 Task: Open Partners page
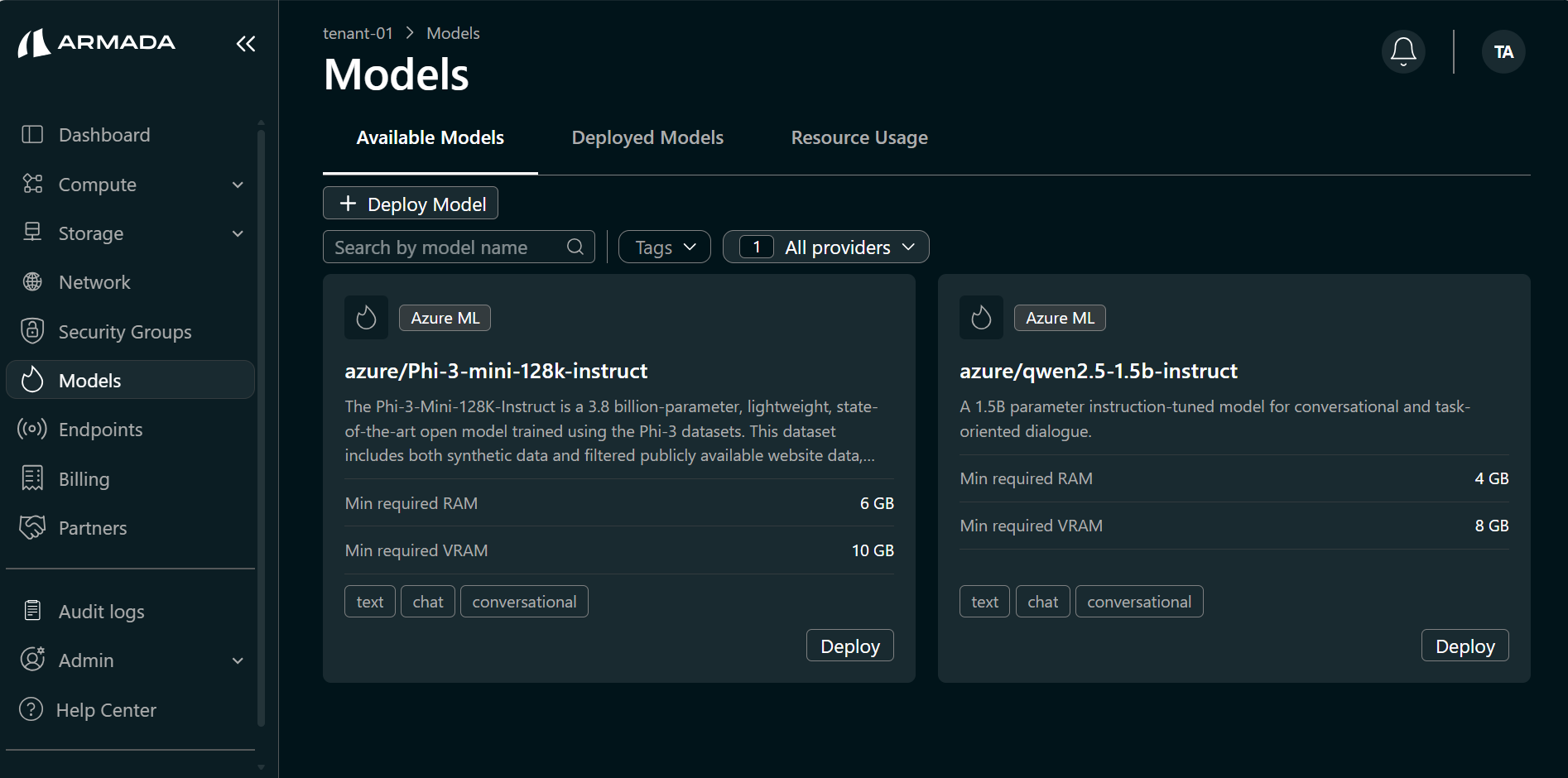130,527
